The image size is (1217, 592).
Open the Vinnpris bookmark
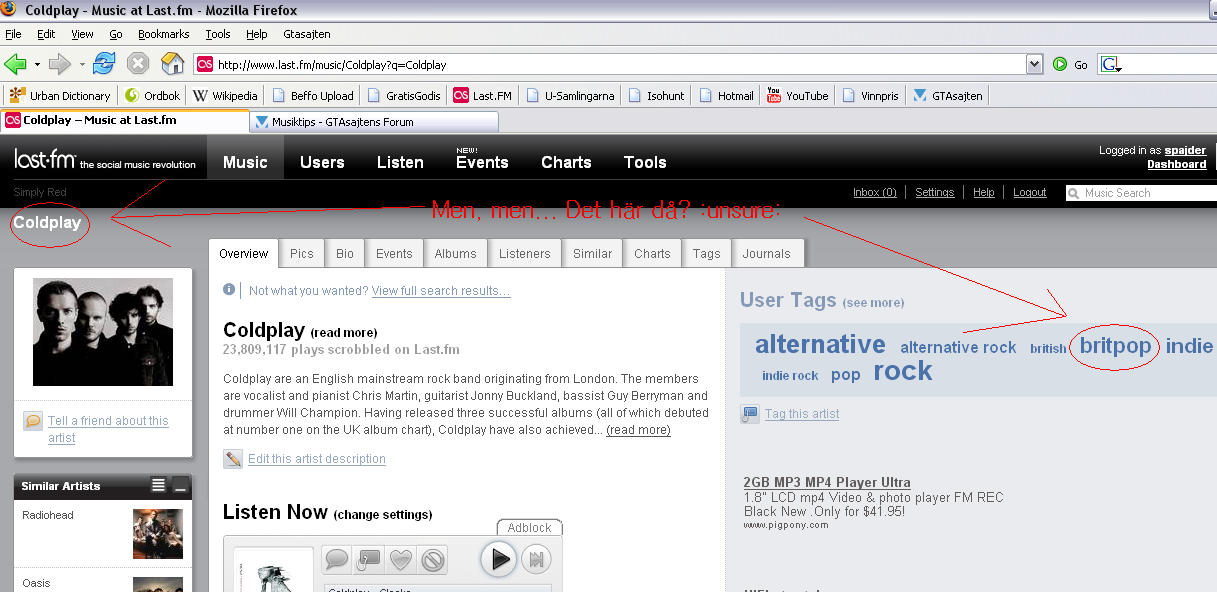(871, 96)
